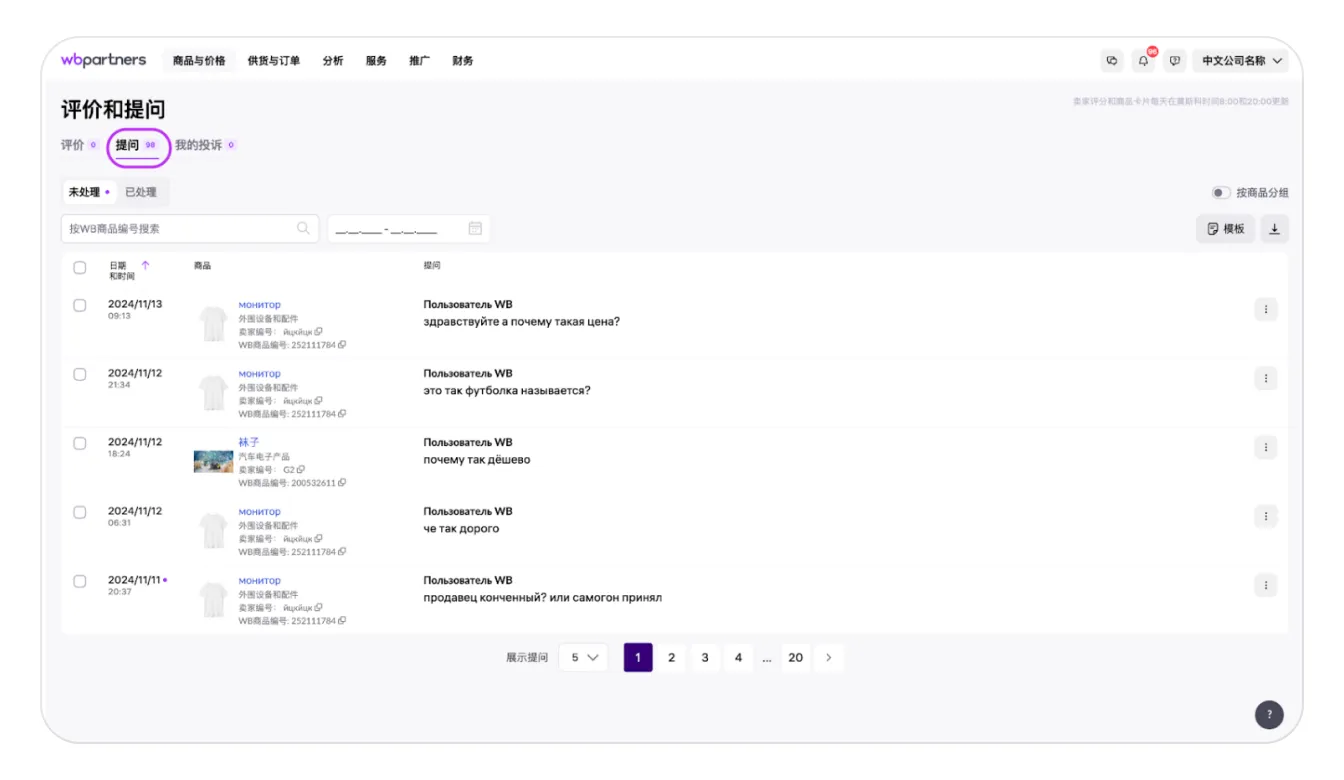
Task: Click the wbpartners logo
Action: 103,60
